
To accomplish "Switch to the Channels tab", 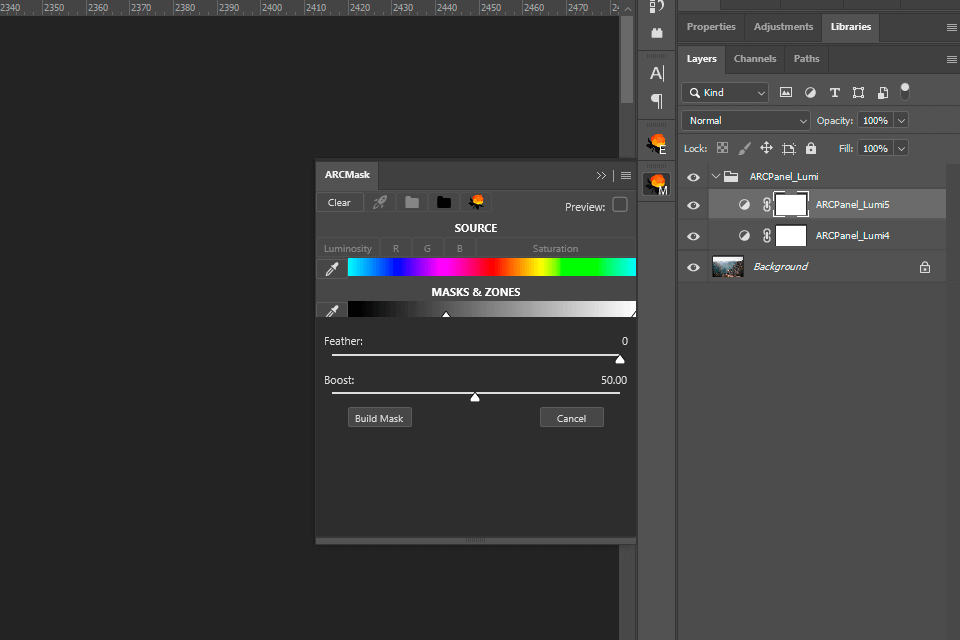I will click(x=754, y=59).
